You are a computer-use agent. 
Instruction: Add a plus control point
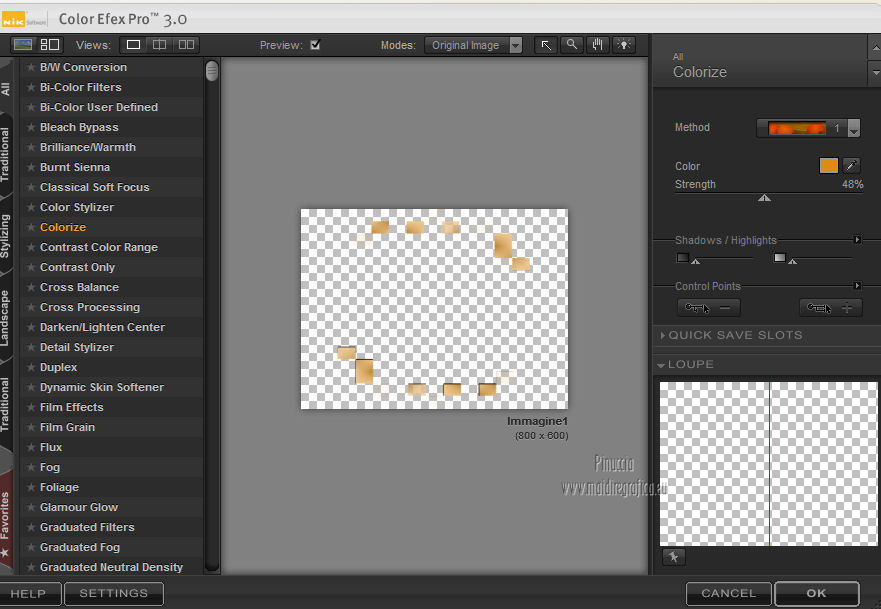click(830, 308)
